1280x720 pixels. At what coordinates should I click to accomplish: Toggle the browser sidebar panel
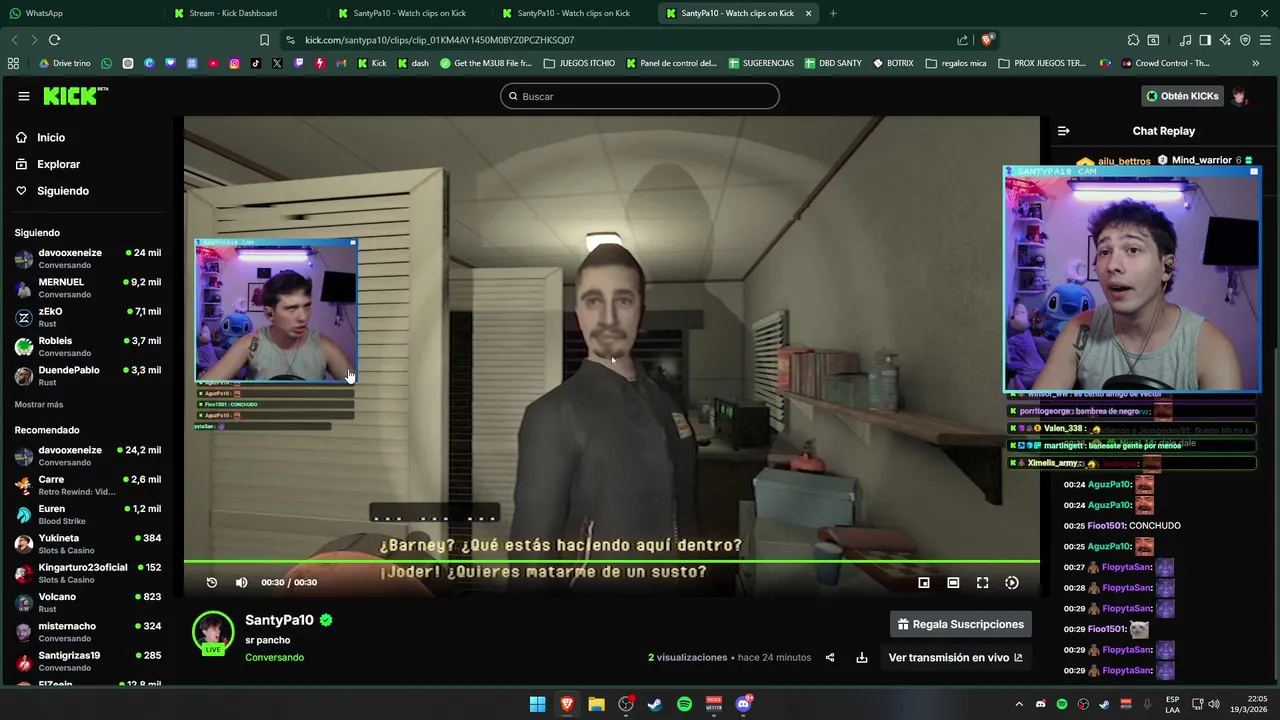(1205, 40)
